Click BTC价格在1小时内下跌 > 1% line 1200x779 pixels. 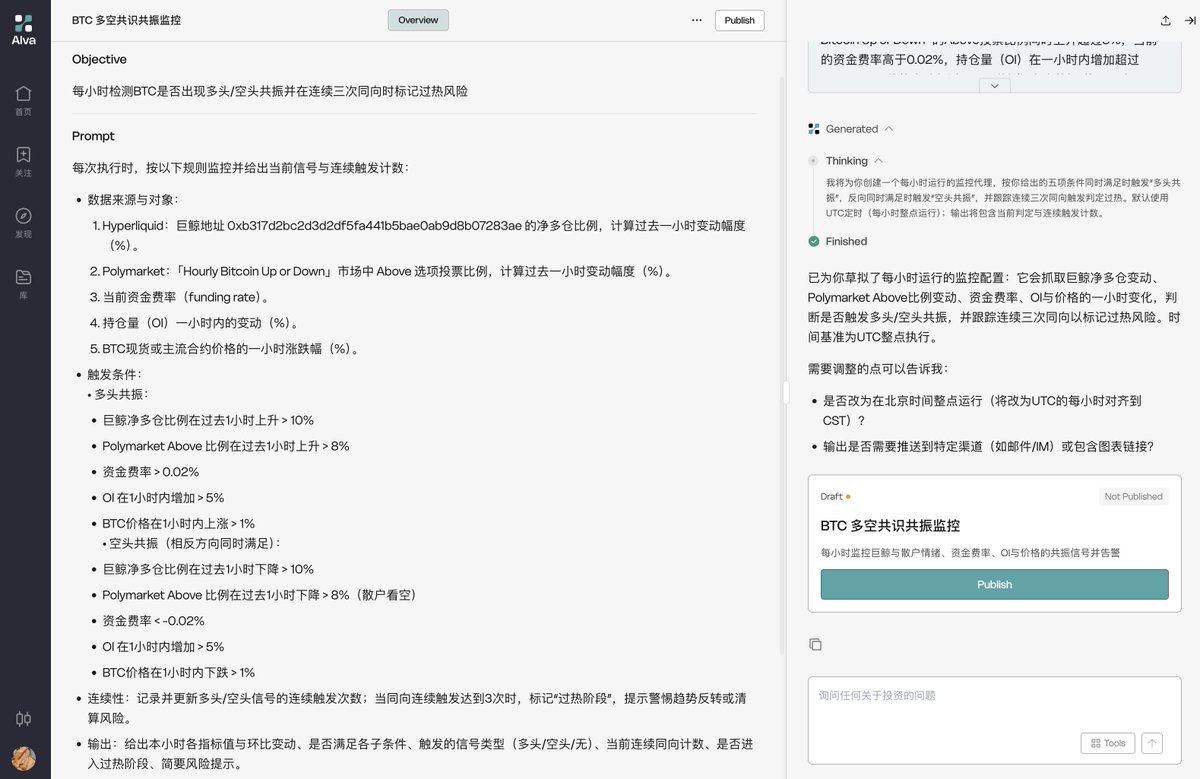tap(178, 672)
